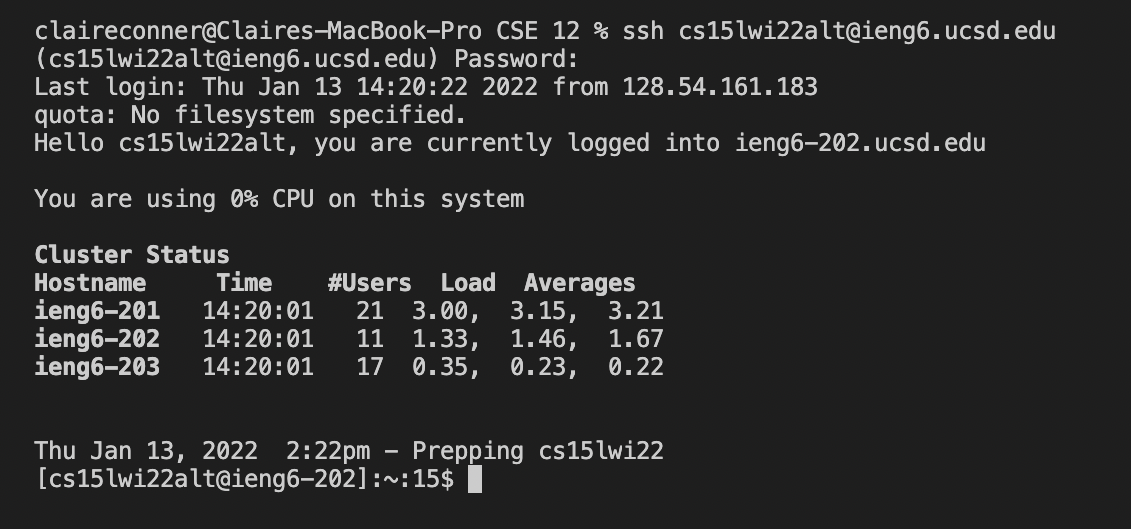Screen dimensions: 1131x529
Task: Click the shell prompt text [cs15lwi22alt@ieng6-202]
Action: coord(202,479)
